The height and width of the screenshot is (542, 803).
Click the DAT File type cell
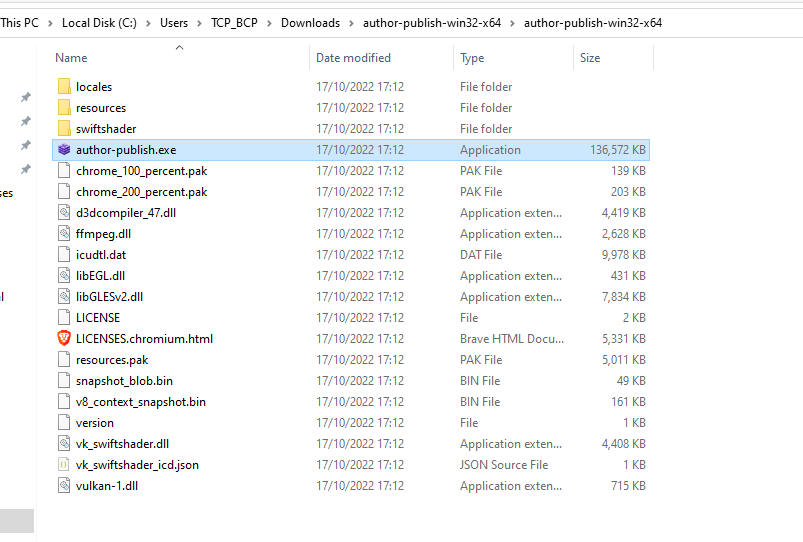(481, 255)
